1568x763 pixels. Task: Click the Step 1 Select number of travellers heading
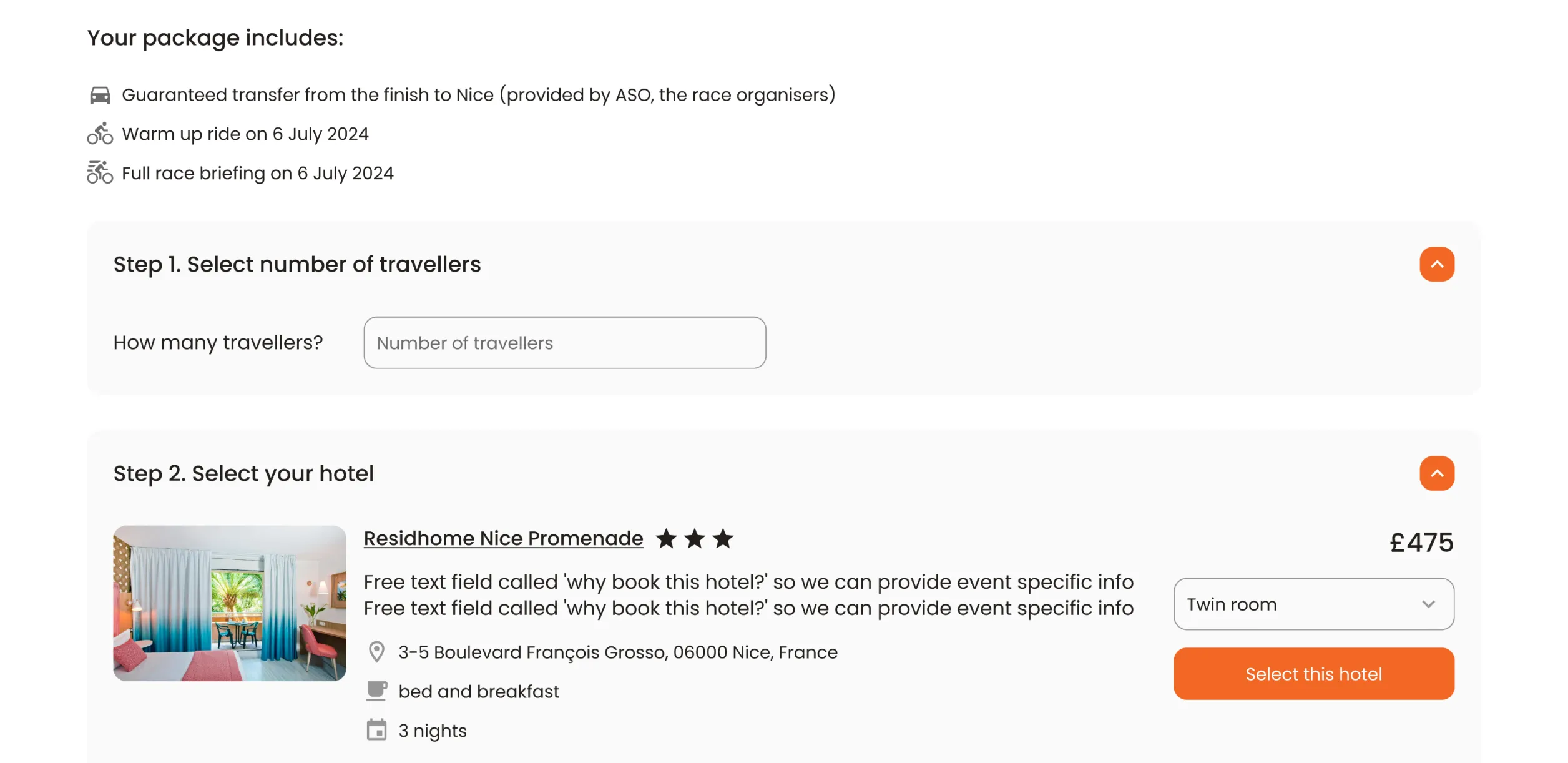click(296, 264)
